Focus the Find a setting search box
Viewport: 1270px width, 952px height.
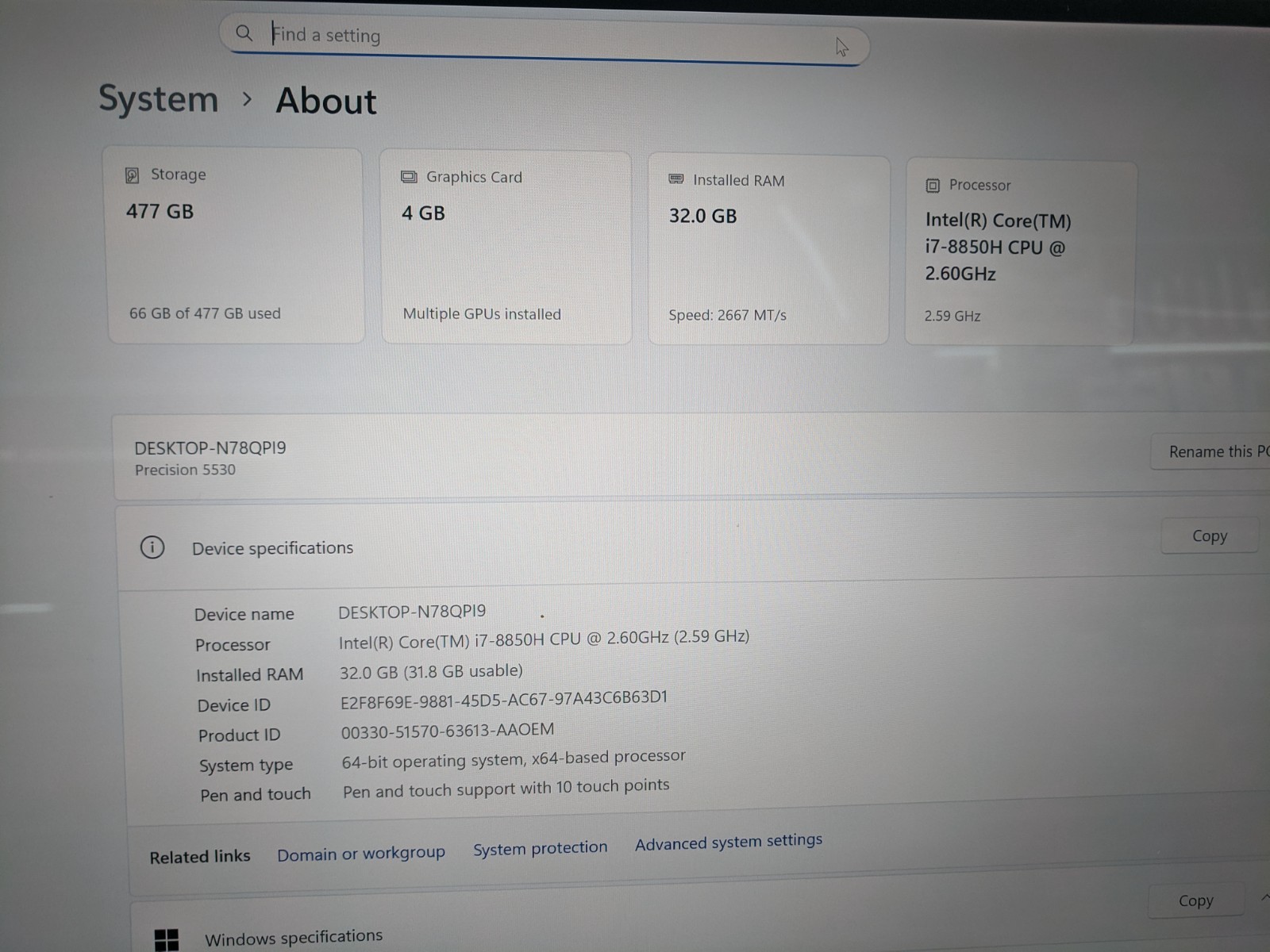point(545,38)
